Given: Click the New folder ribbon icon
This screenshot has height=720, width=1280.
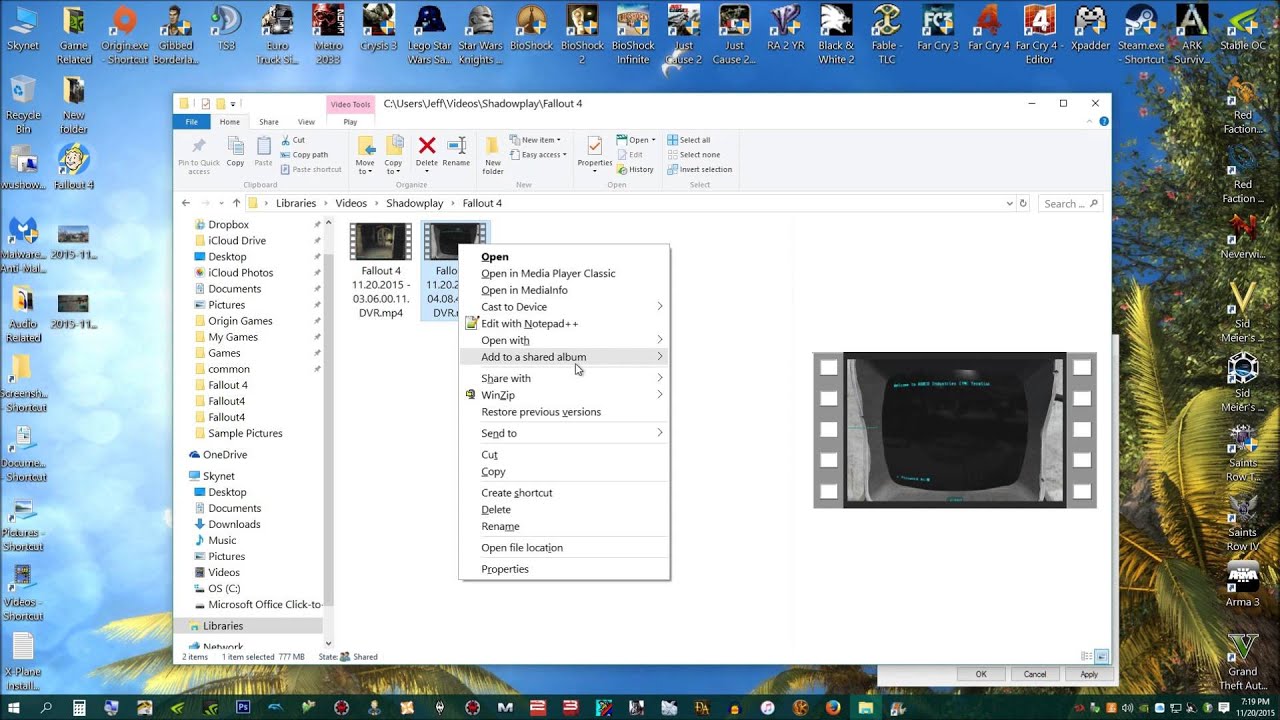Looking at the screenshot, I should (493, 146).
